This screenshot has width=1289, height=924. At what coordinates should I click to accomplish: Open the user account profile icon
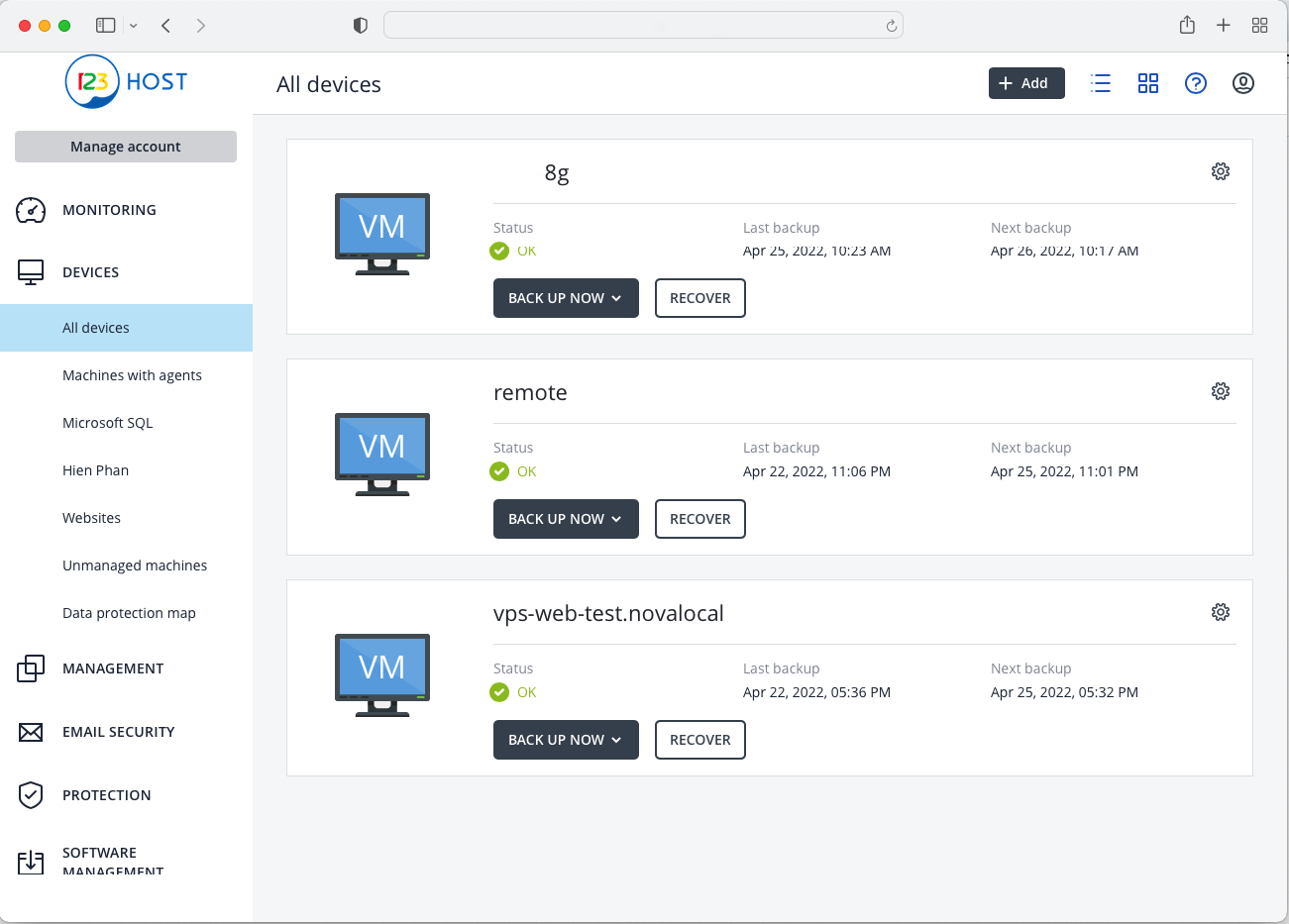point(1243,83)
